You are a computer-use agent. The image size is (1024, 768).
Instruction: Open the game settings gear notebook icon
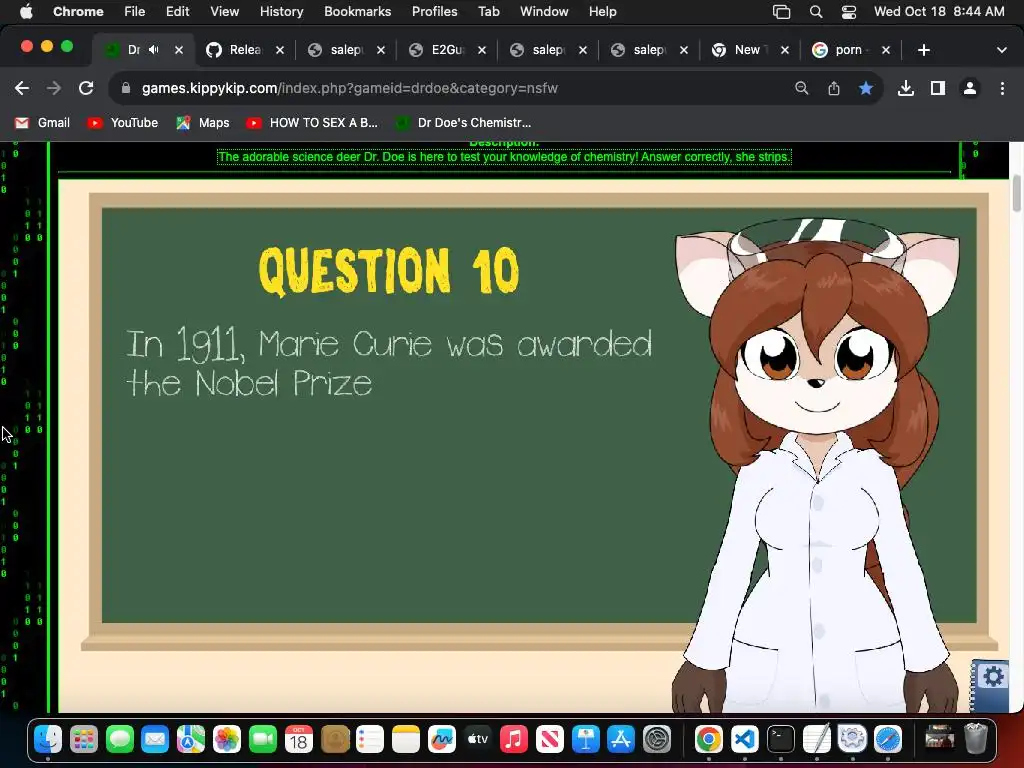coord(989,684)
